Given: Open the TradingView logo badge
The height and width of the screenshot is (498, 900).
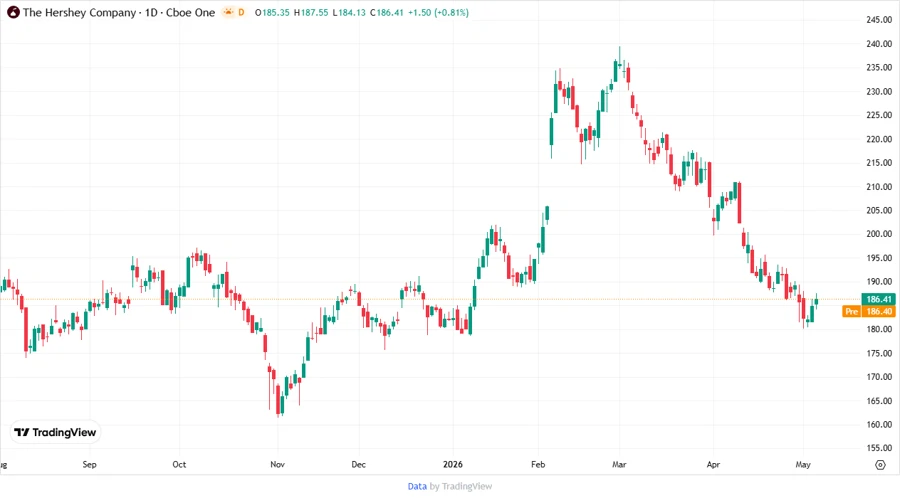Looking at the screenshot, I should [x=55, y=432].
